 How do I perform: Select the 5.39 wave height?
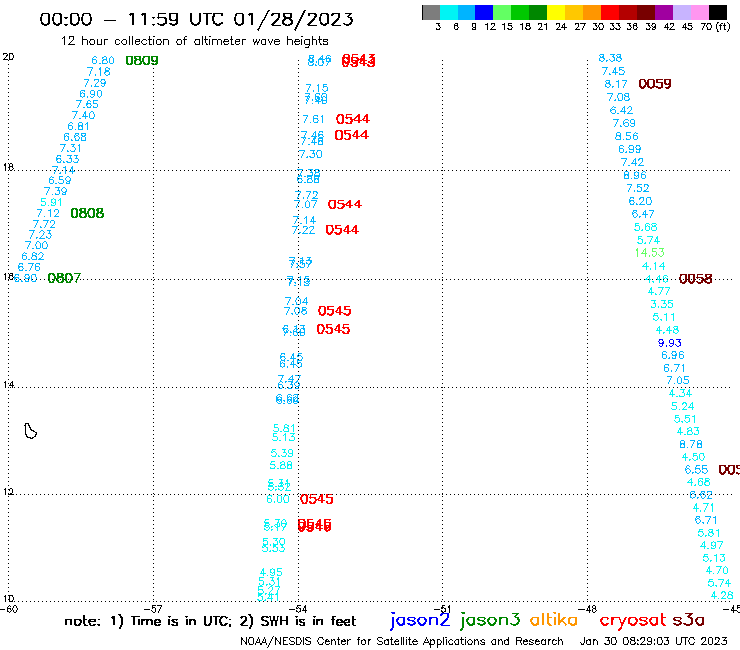(x=282, y=453)
